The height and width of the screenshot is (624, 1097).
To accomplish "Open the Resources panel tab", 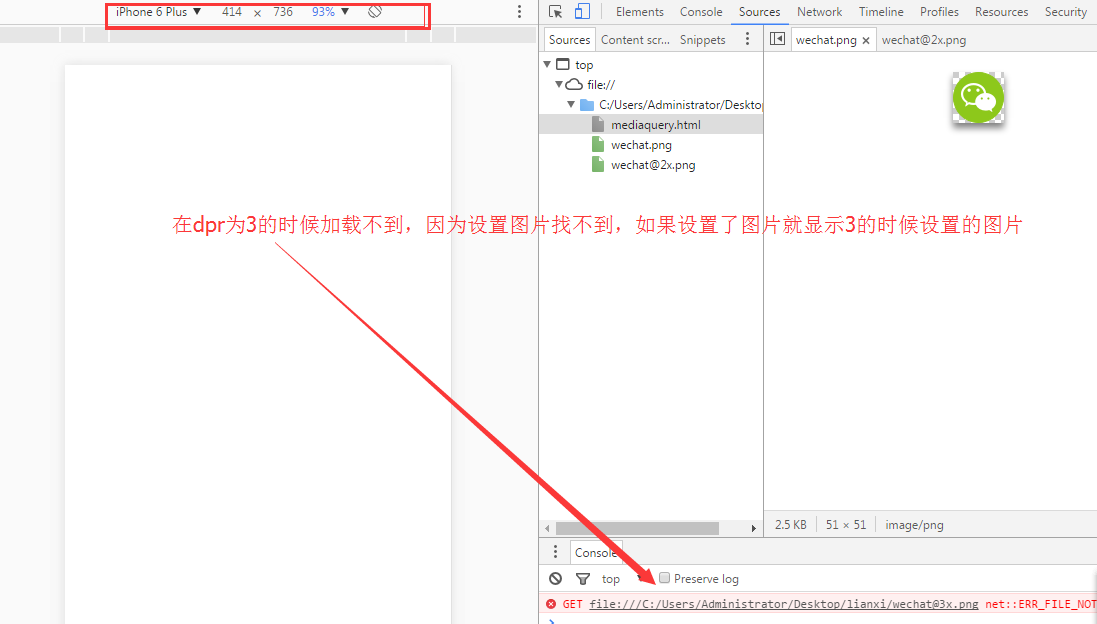I will click(x=1001, y=12).
